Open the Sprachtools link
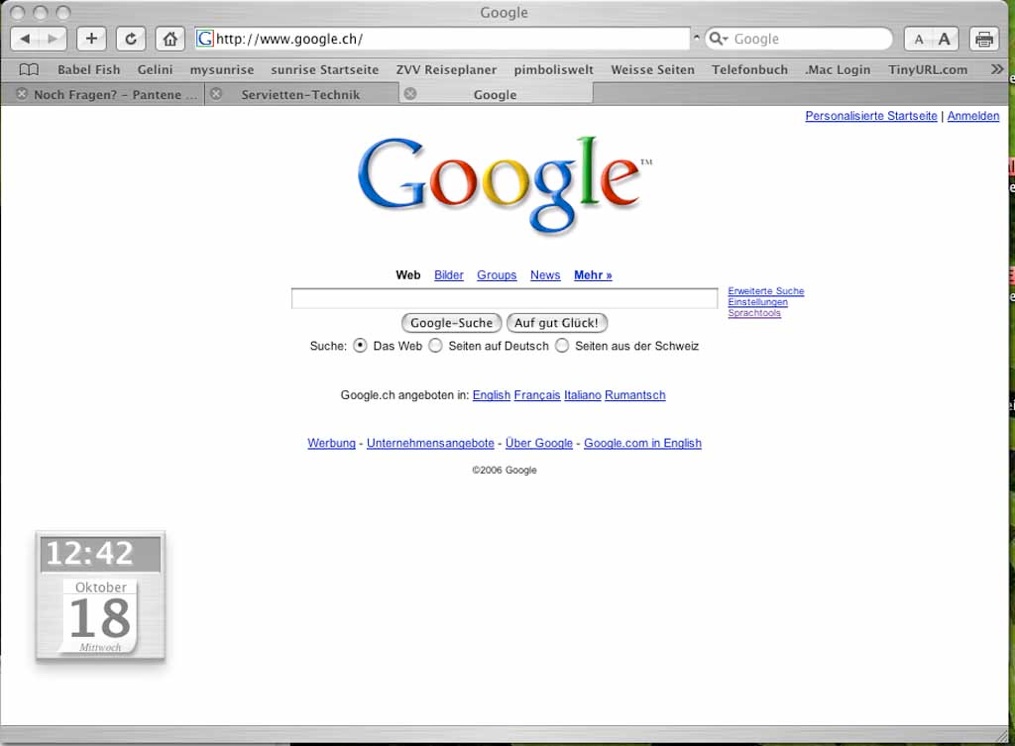 tap(754, 313)
